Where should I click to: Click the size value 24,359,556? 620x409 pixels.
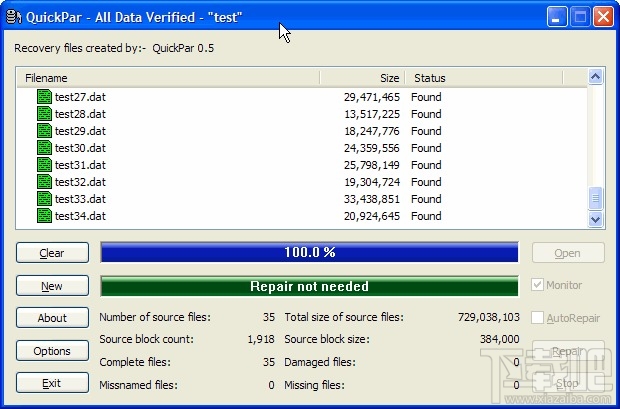(372, 148)
